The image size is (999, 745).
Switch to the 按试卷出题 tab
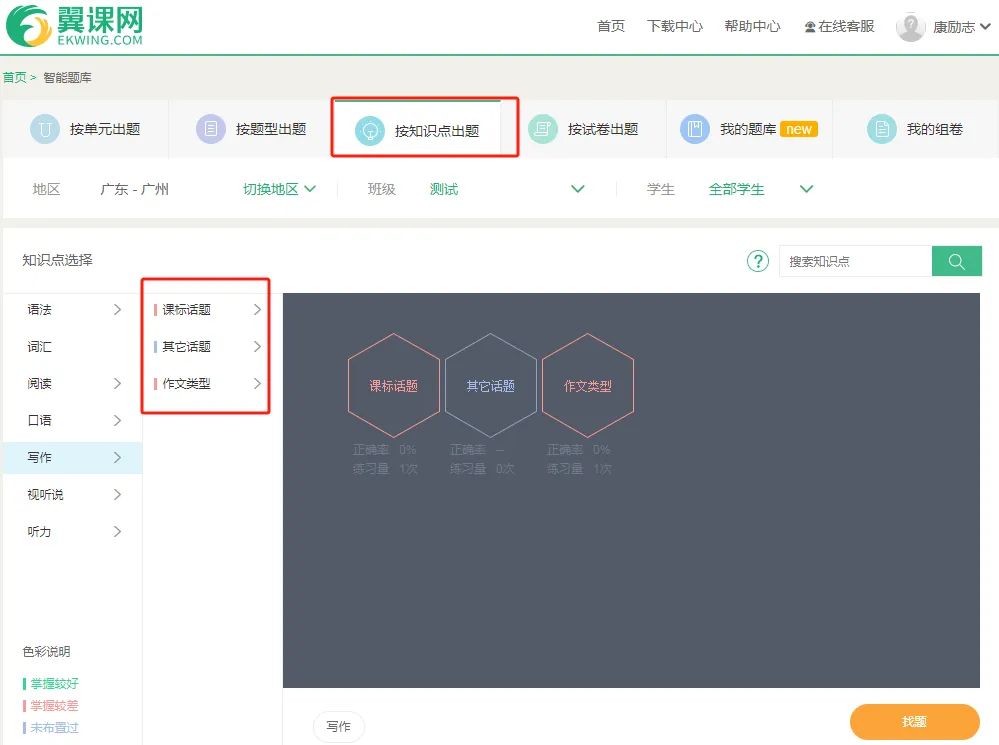(583, 129)
